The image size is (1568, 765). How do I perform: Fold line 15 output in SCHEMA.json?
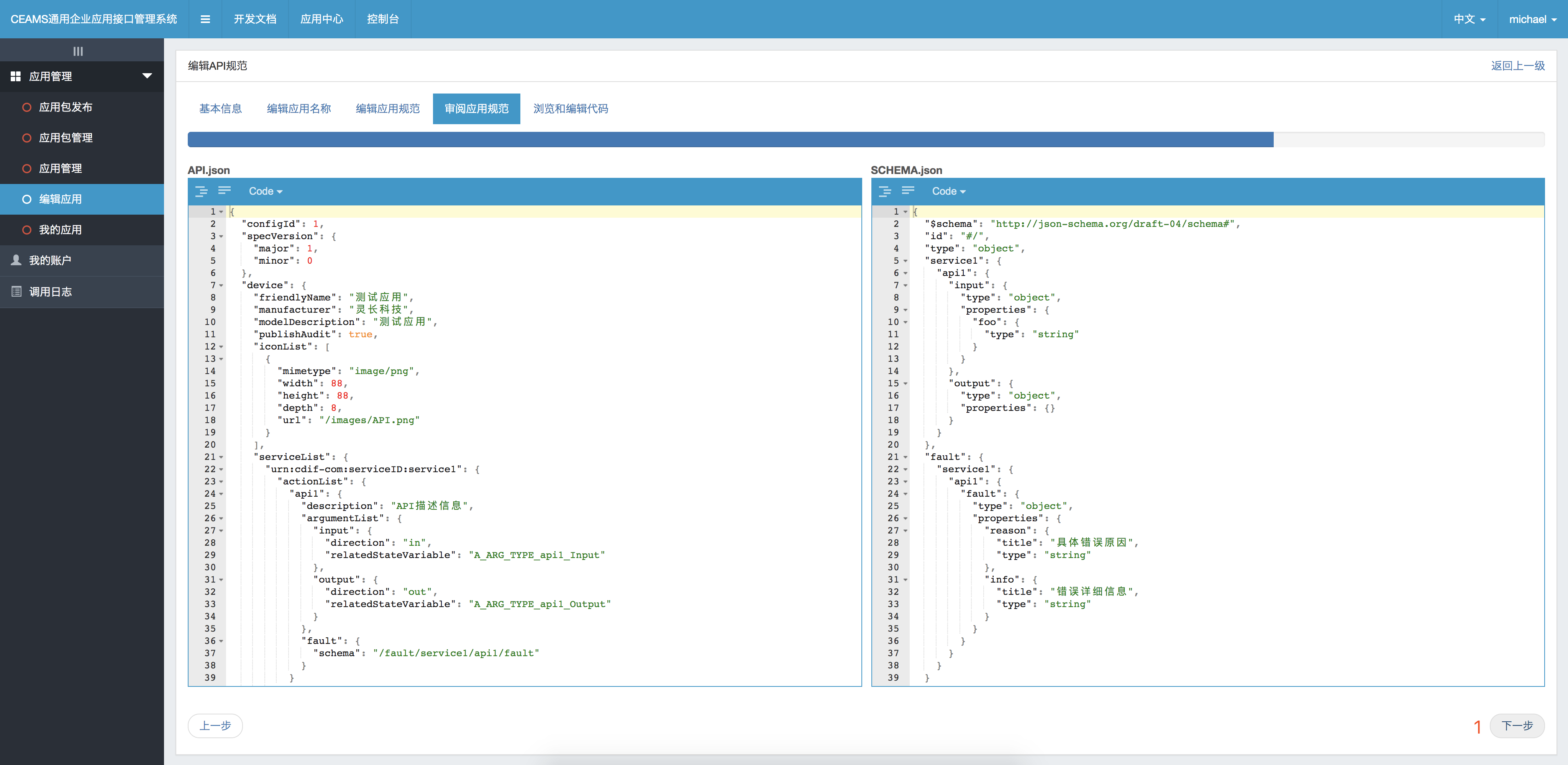point(905,383)
